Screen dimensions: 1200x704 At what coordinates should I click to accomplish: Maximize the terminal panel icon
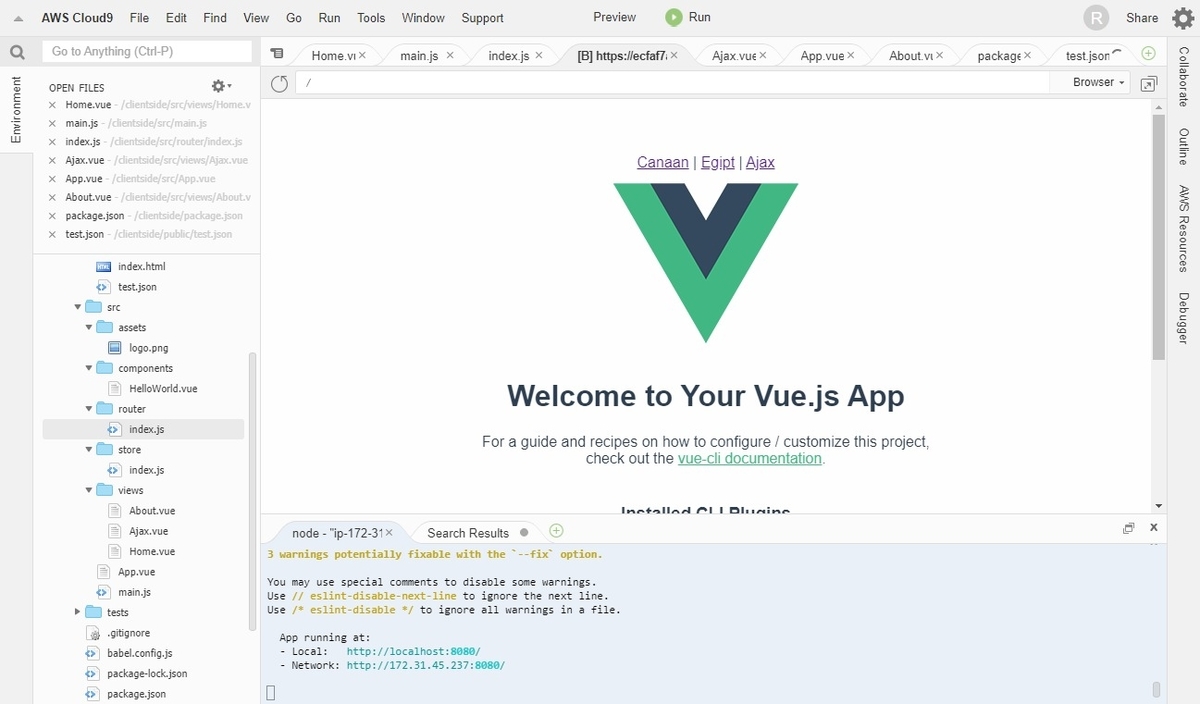(1129, 527)
